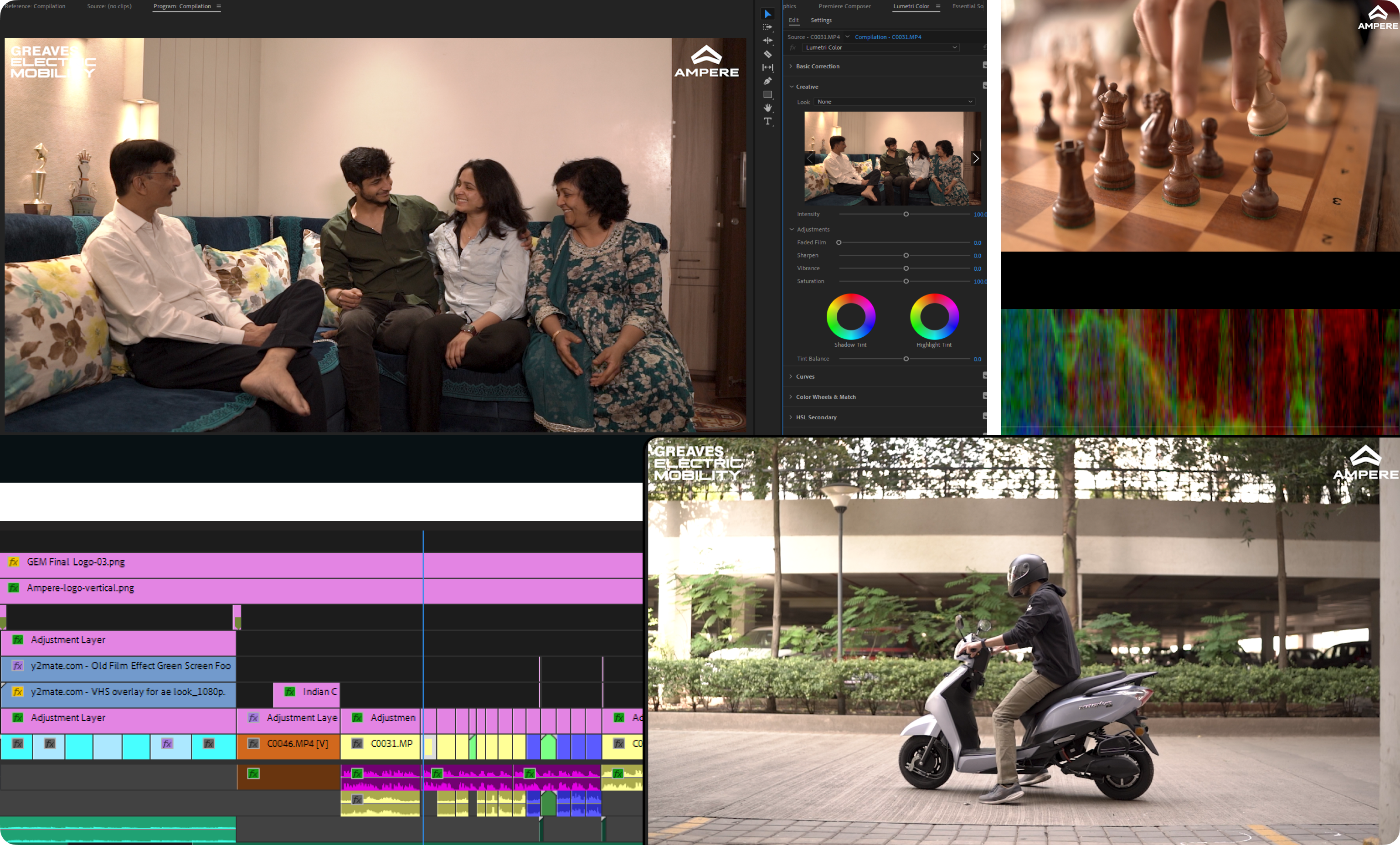
Task: Click the Tint Balance value 0.0
Action: (x=977, y=359)
